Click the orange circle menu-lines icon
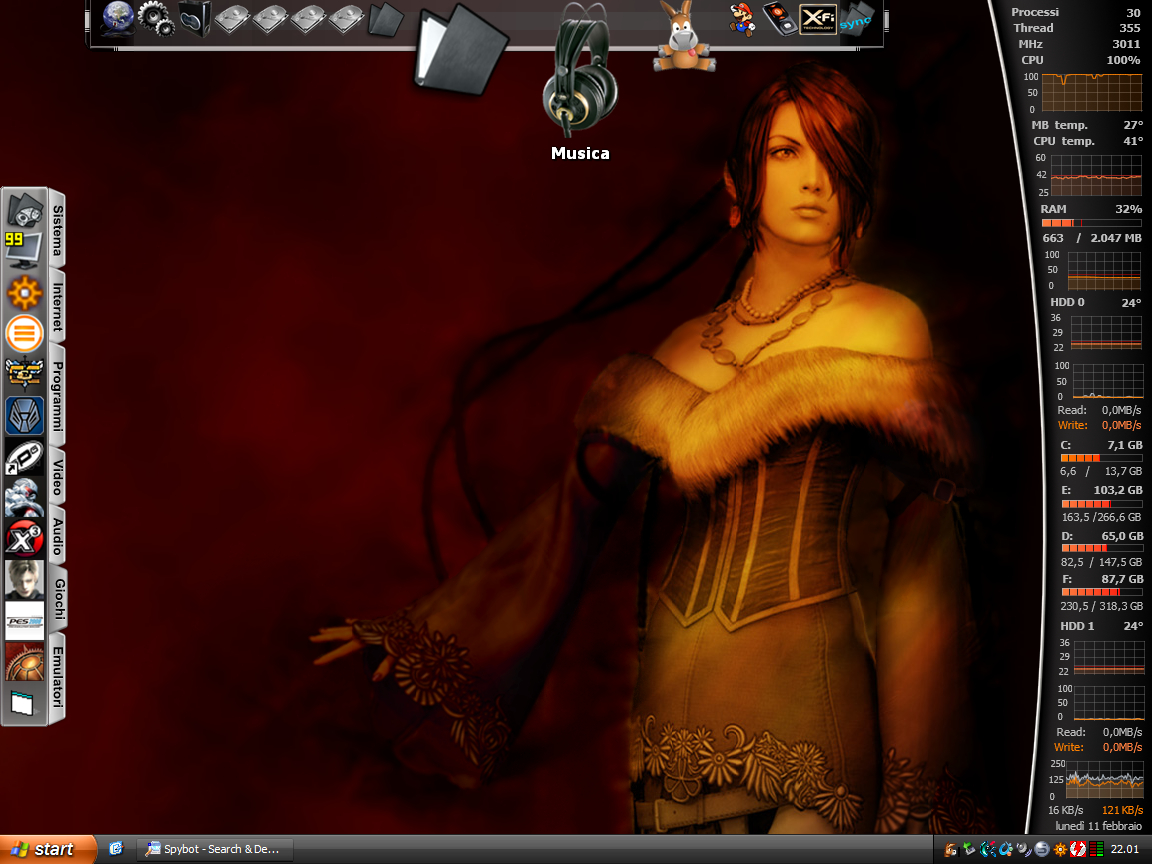1152x864 pixels. 25,333
